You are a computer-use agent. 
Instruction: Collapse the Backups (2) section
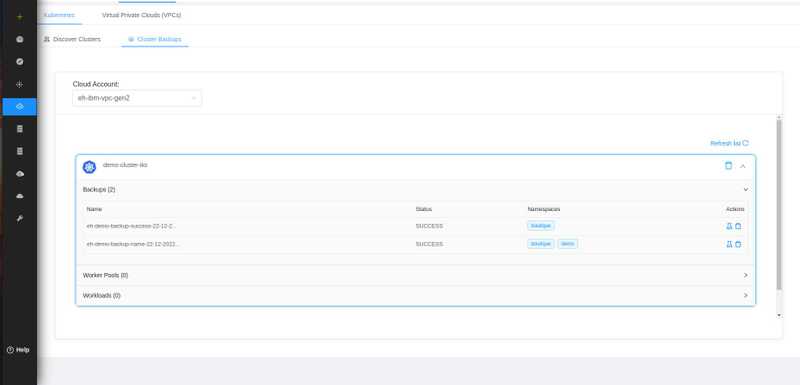745,190
